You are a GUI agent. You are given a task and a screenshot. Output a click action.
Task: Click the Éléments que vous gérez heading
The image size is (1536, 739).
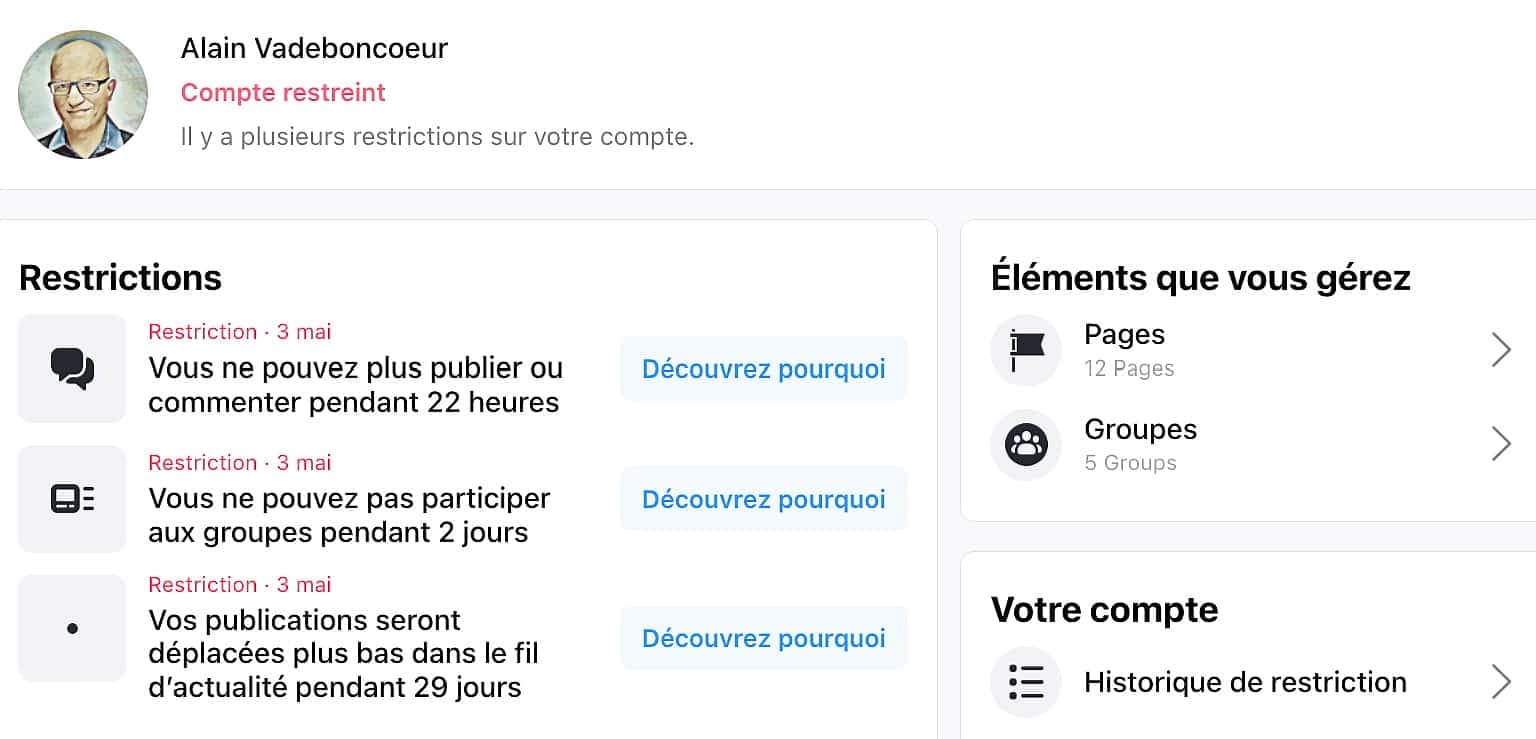[1200, 278]
